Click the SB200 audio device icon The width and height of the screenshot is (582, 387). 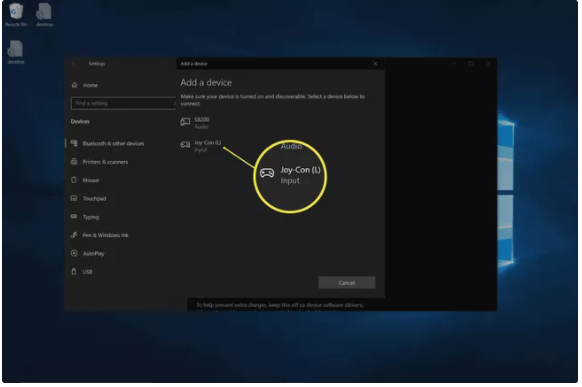185,122
